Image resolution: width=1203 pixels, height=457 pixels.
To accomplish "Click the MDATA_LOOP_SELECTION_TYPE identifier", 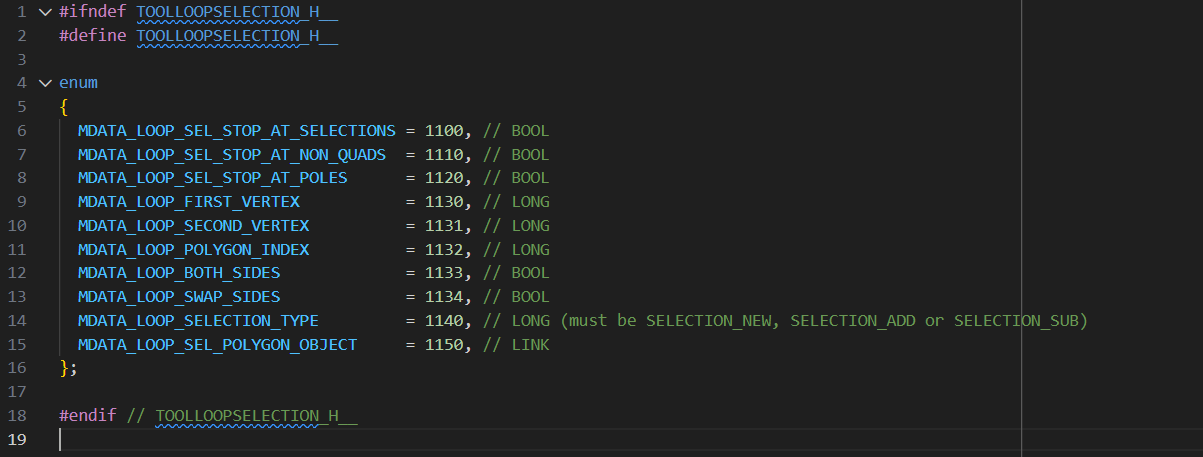I will [198, 321].
